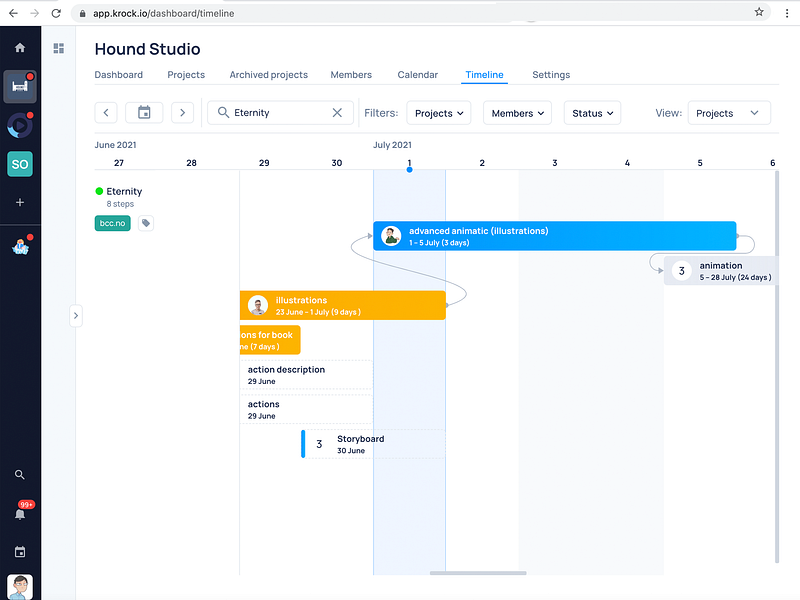This screenshot has height=600, width=800.
Task: Click the '8 steps' label under Eternity
Action: point(120,204)
